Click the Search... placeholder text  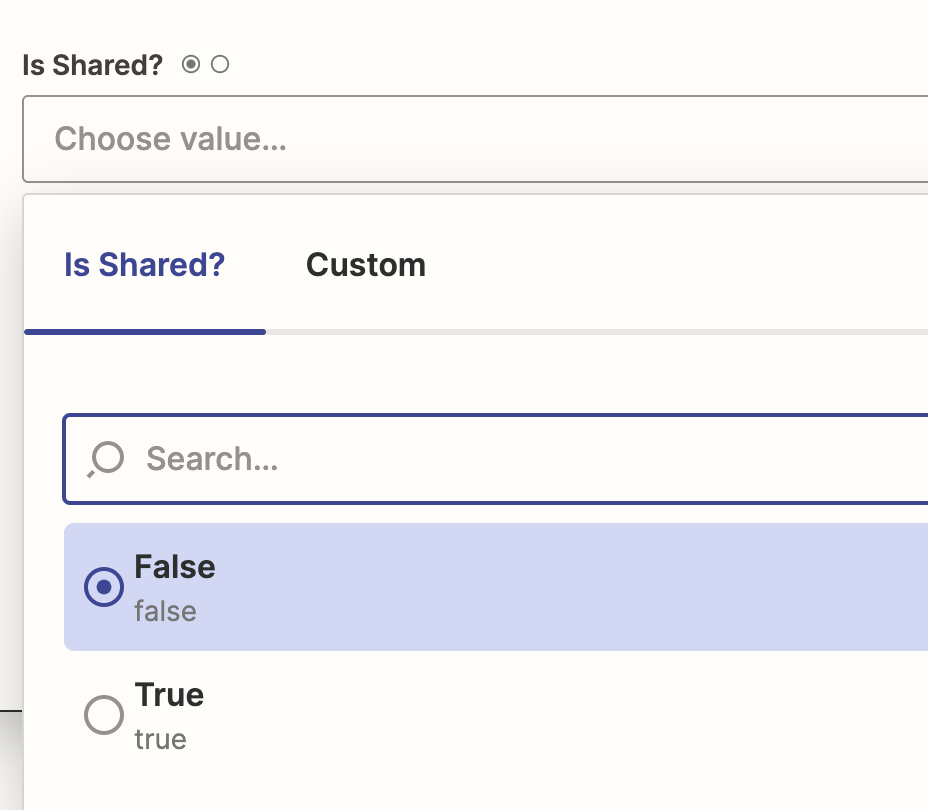pyautogui.click(x=212, y=459)
